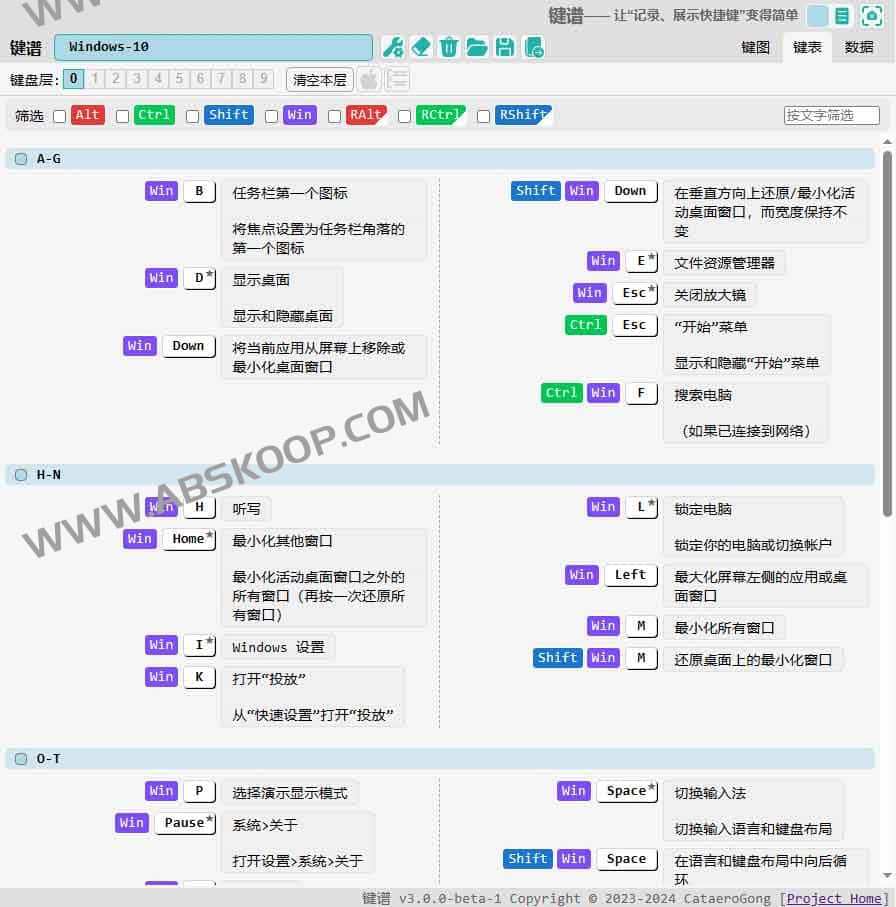Click the list icon in the top-right header
The height and width of the screenshot is (907, 896).
point(841,16)
